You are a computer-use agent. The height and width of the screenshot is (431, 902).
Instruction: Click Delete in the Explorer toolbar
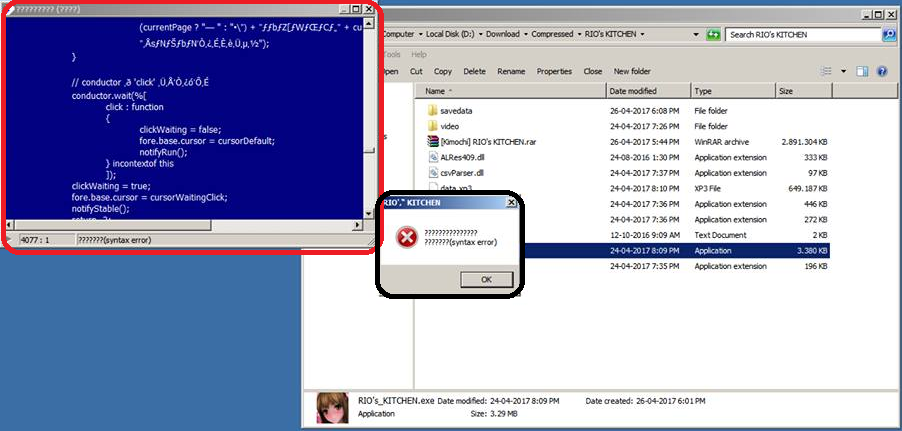coord(475,71)
